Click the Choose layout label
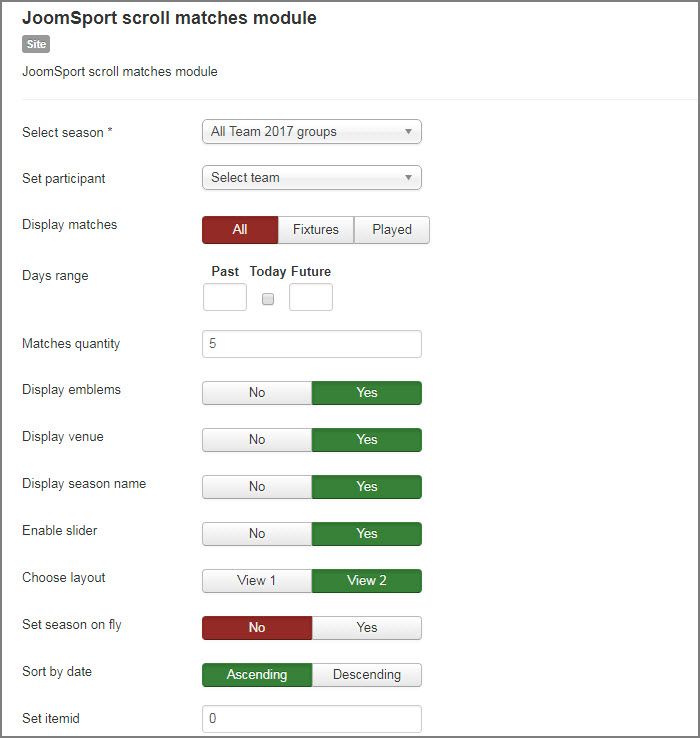Screen dimensions: 700x738 point(64,578)
